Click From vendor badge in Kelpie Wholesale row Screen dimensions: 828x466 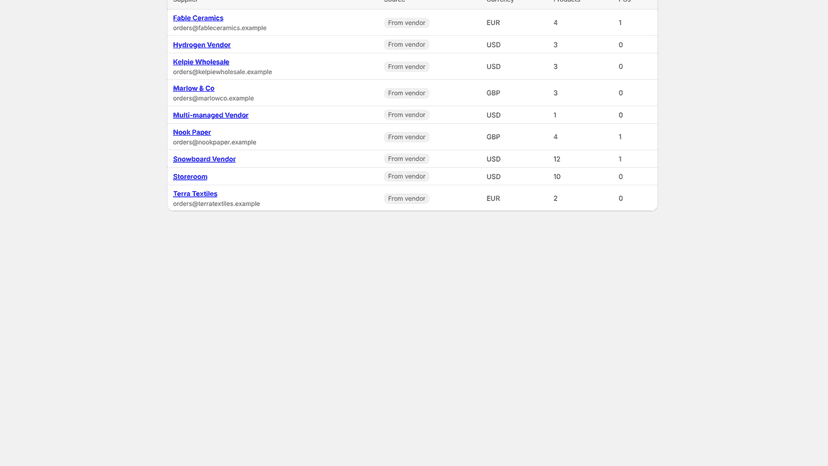coord(406,67)
